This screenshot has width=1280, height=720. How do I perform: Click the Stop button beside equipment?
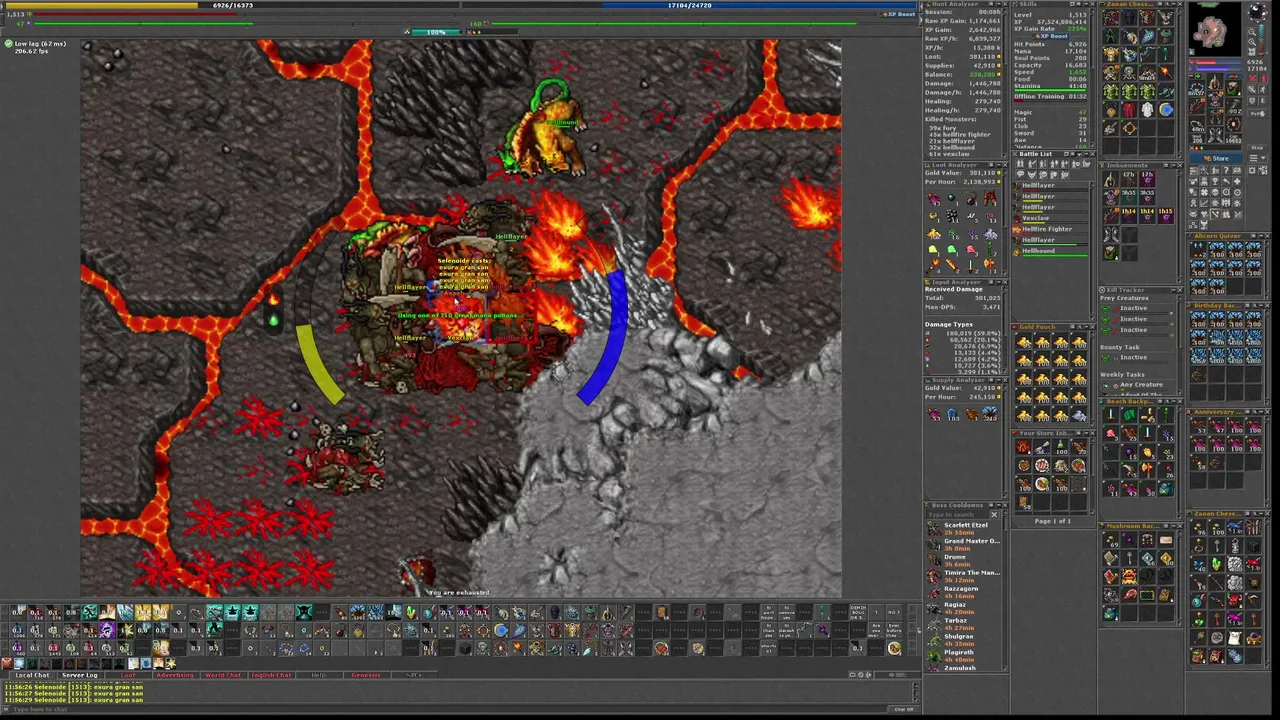1257,148
